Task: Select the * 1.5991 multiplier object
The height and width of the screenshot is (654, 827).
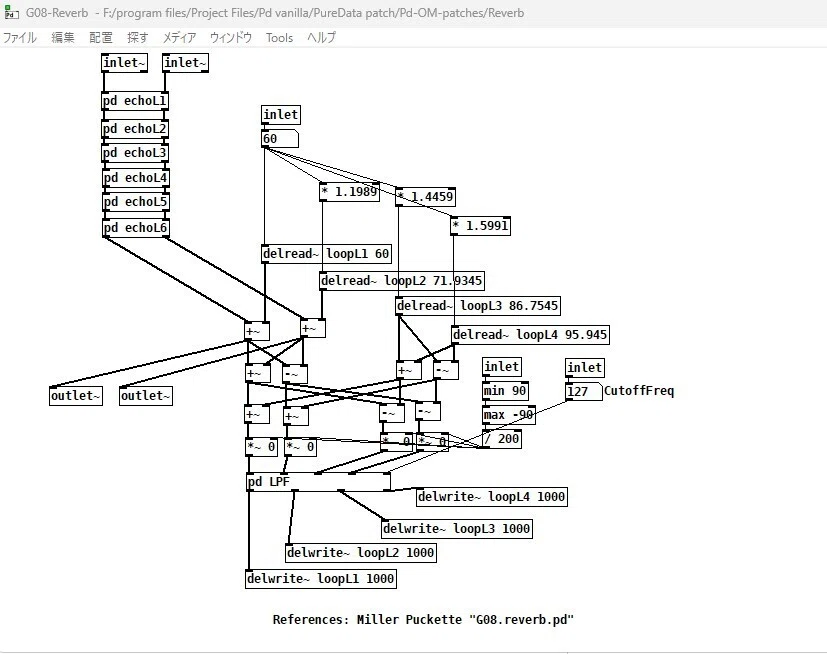Action: click(480, 226)
